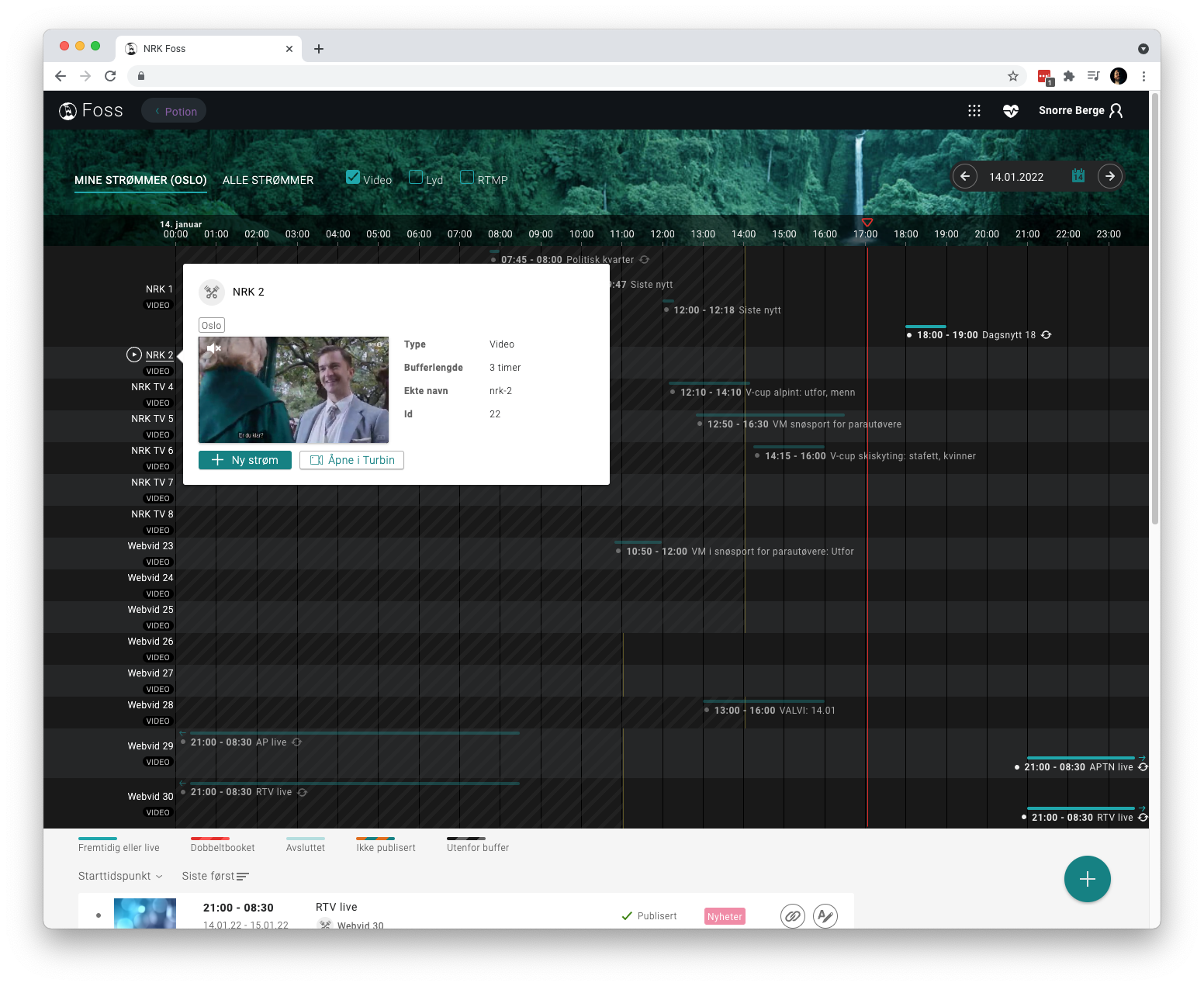Open the health status heart icon

tap(1010, 111)
